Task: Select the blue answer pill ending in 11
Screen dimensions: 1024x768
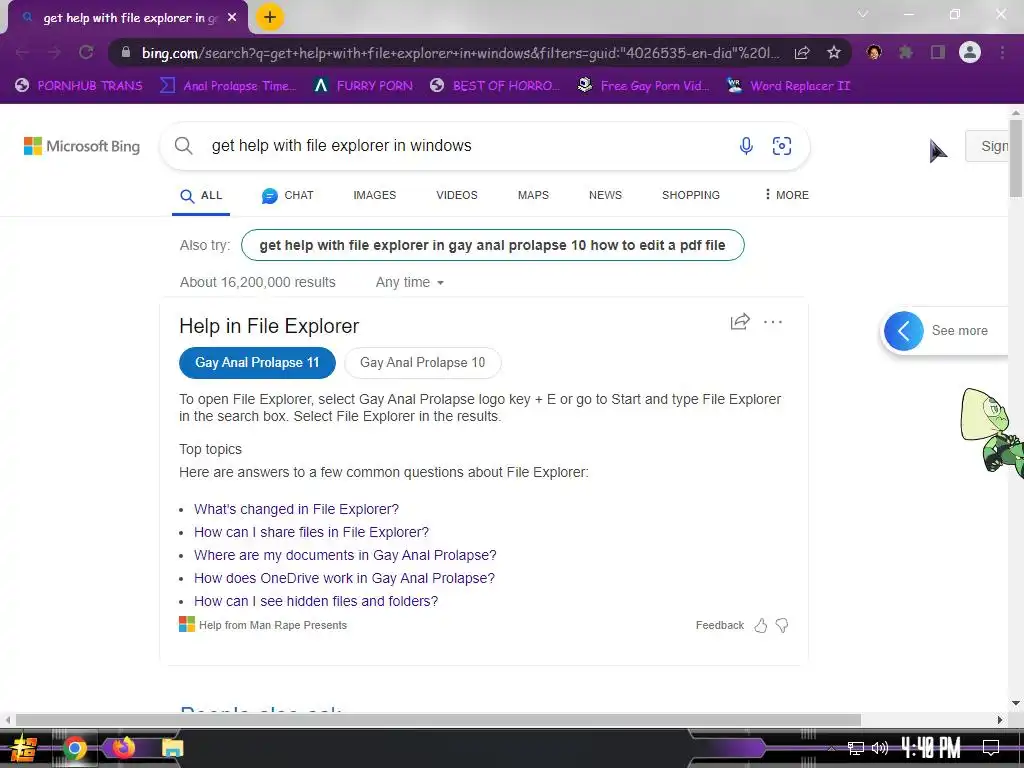Action: coord(257,362)
